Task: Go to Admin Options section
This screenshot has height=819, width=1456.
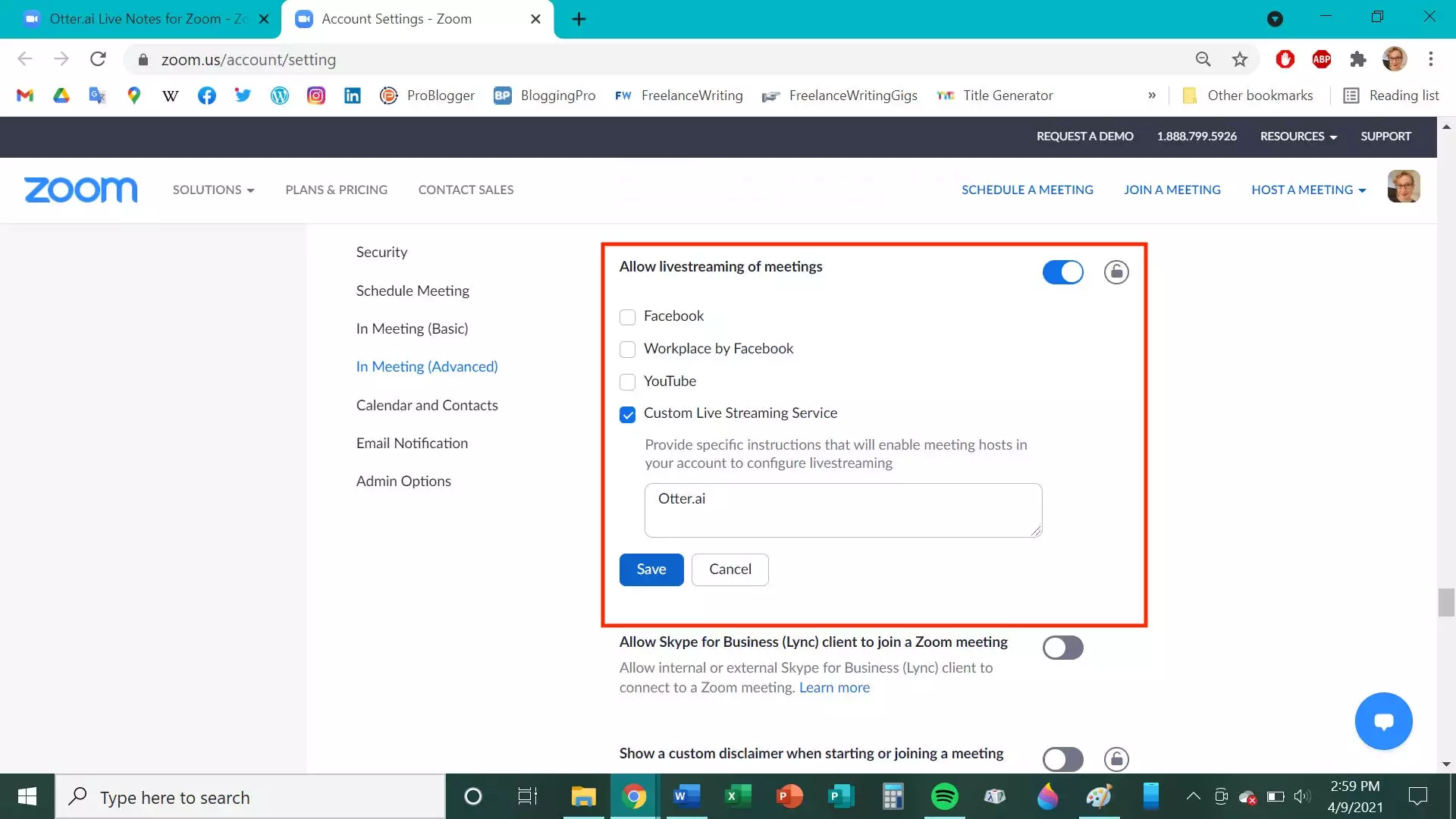Action: tap(403, 481)
